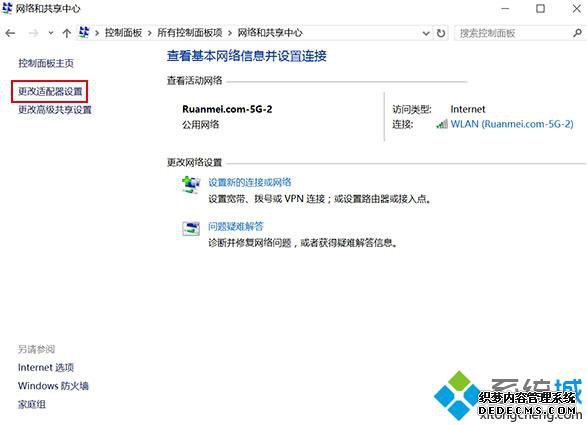This screenshot has height=425, width=587.
Task: Open Internet 选项 link
Action: (46, 367)
